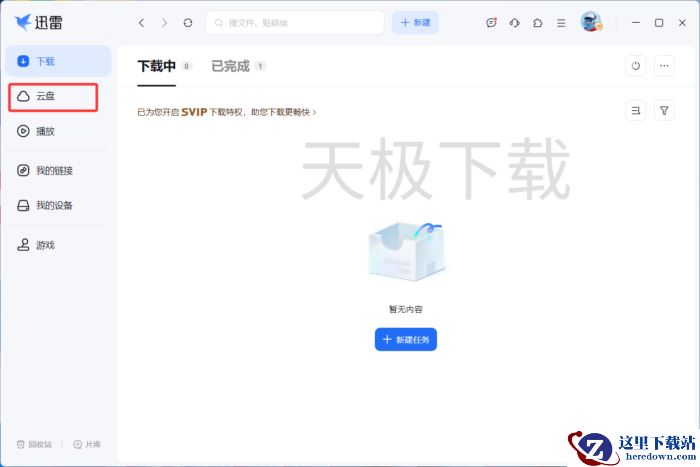Switch to the 下载中 tab
This screenshot has width=700, height=467.
click(x=157, y=67)
